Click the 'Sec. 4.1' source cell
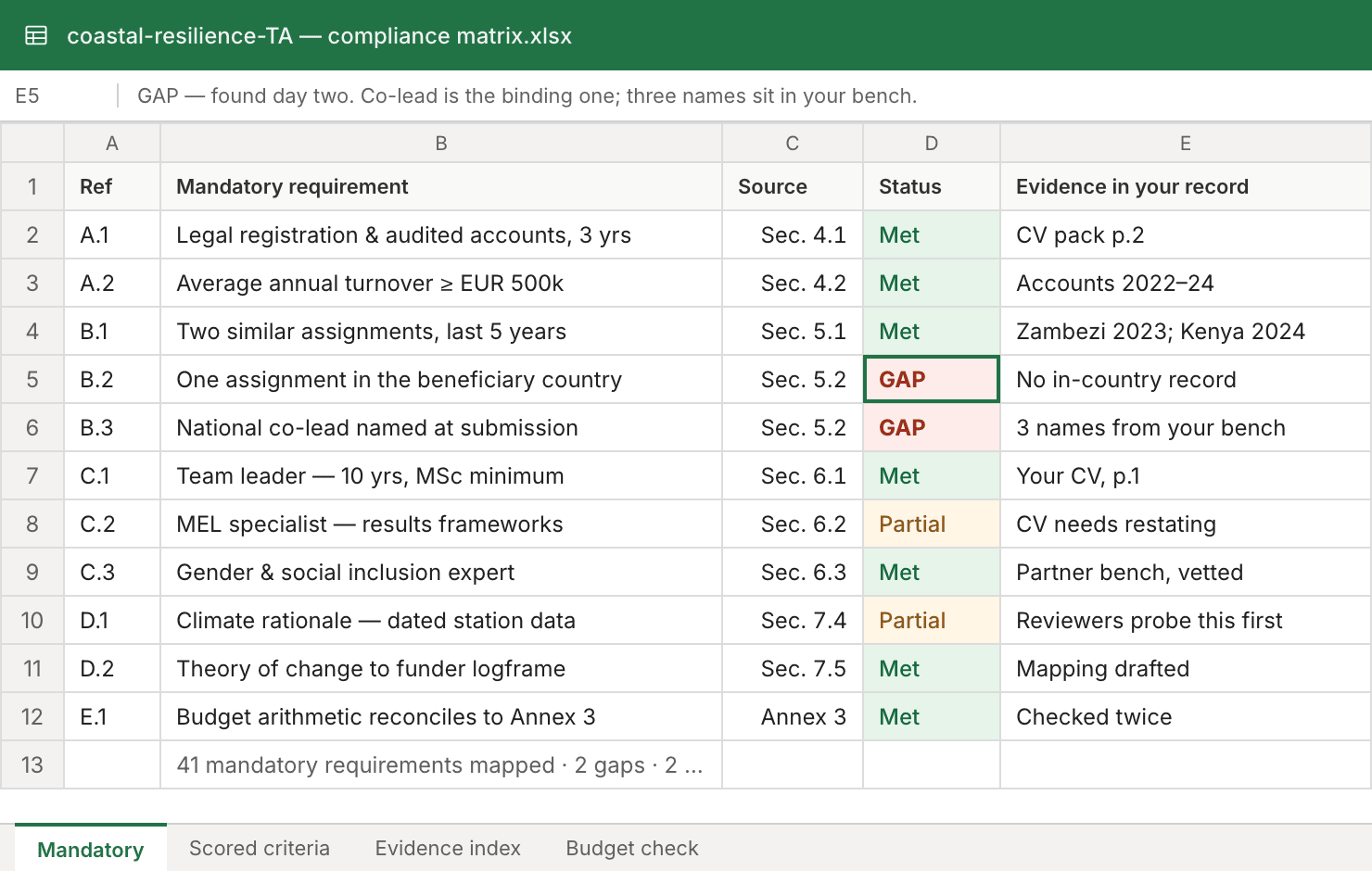 (x=793, y=234)
